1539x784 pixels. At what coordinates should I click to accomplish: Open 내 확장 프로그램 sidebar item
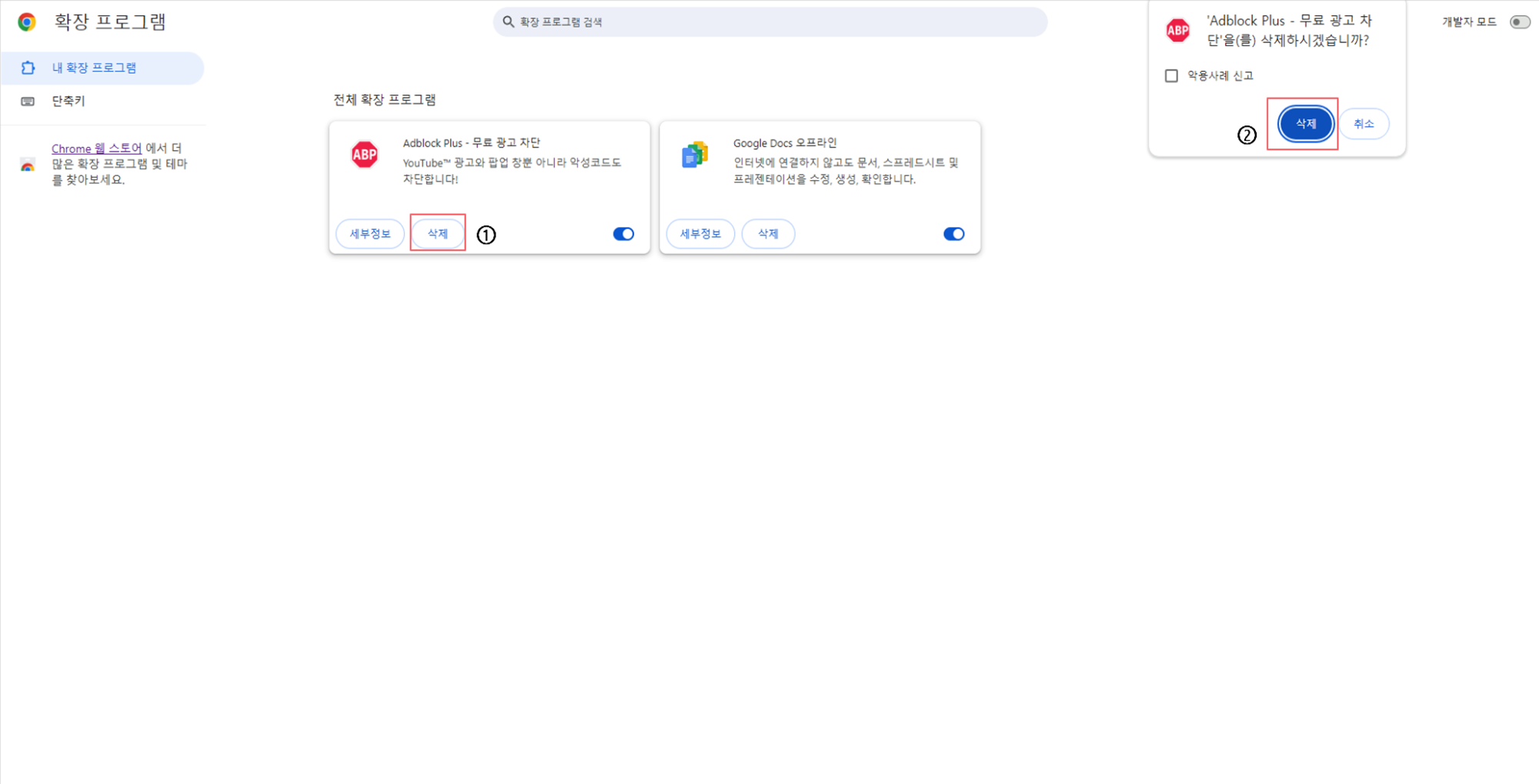(x=94, y=68)
